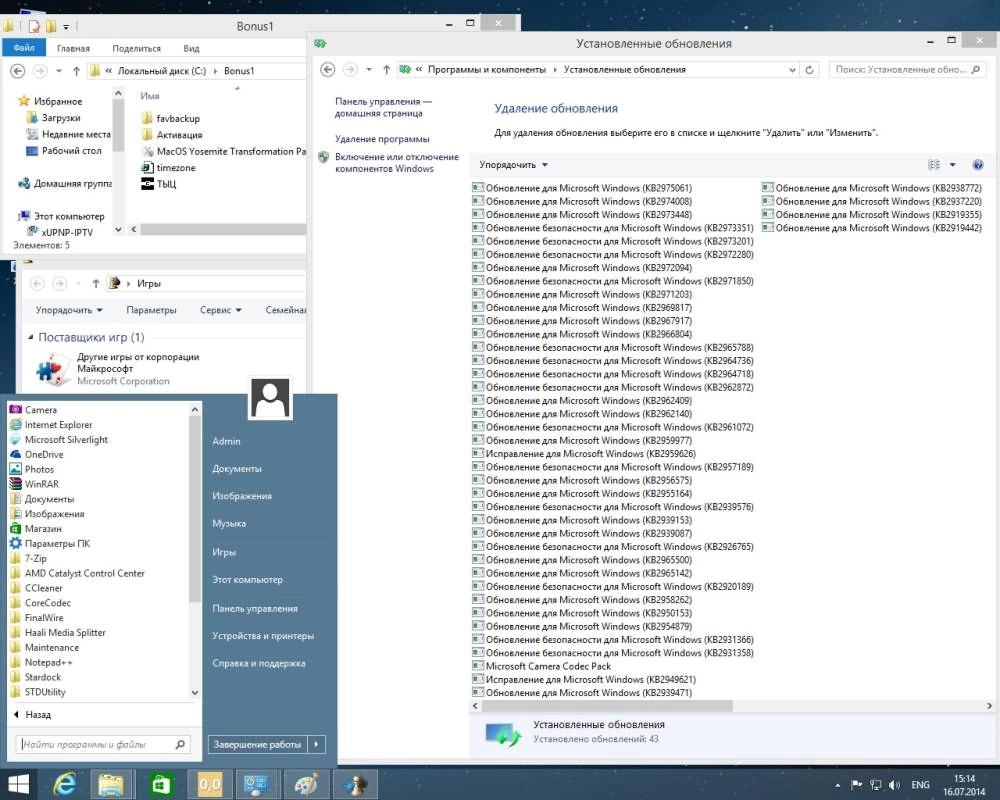The height and width of the screenshot is (800, 1000).
Task: Open Документы from Start menu right pane
Action: point(237,468)
